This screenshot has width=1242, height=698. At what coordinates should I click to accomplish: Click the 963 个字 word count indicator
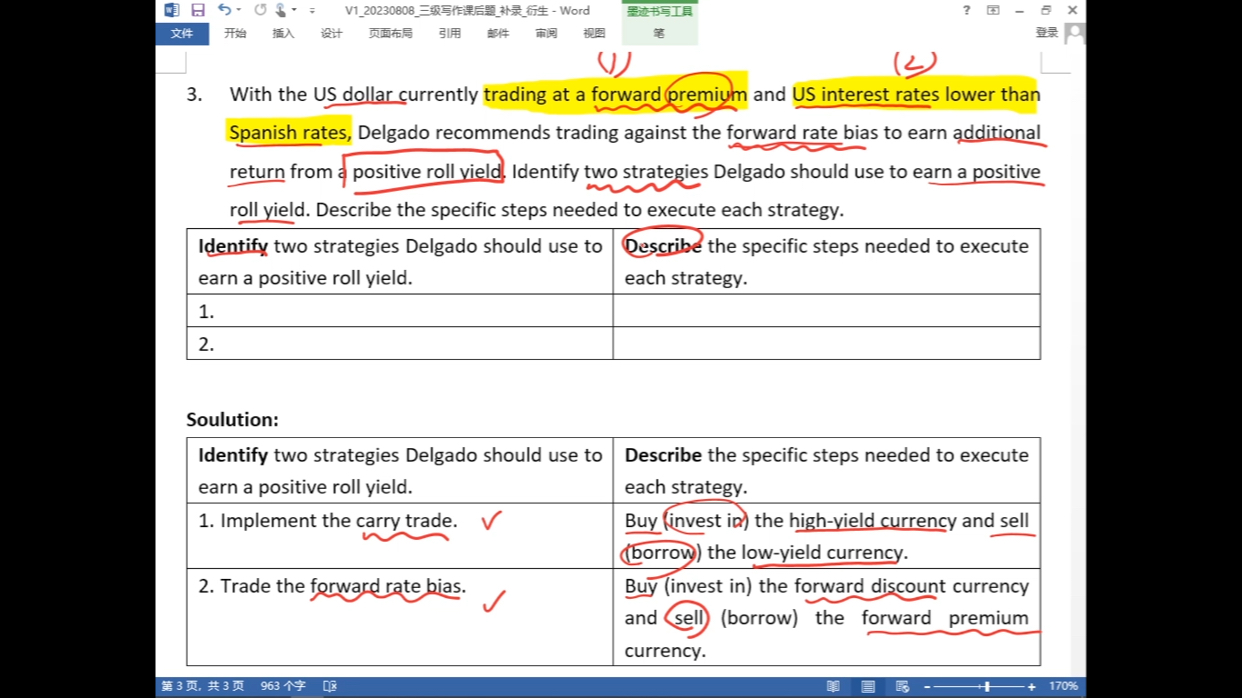pyautogui.click(x=283, y=686)
